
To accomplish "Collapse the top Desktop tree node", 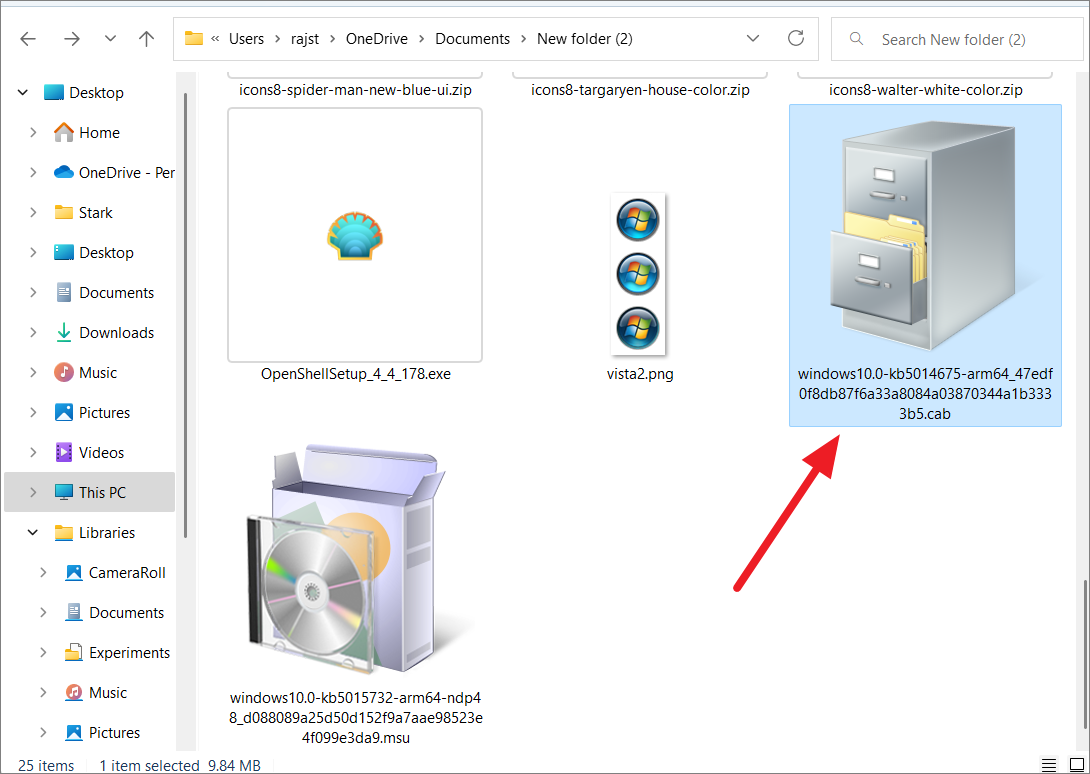I will coord(22,92).
